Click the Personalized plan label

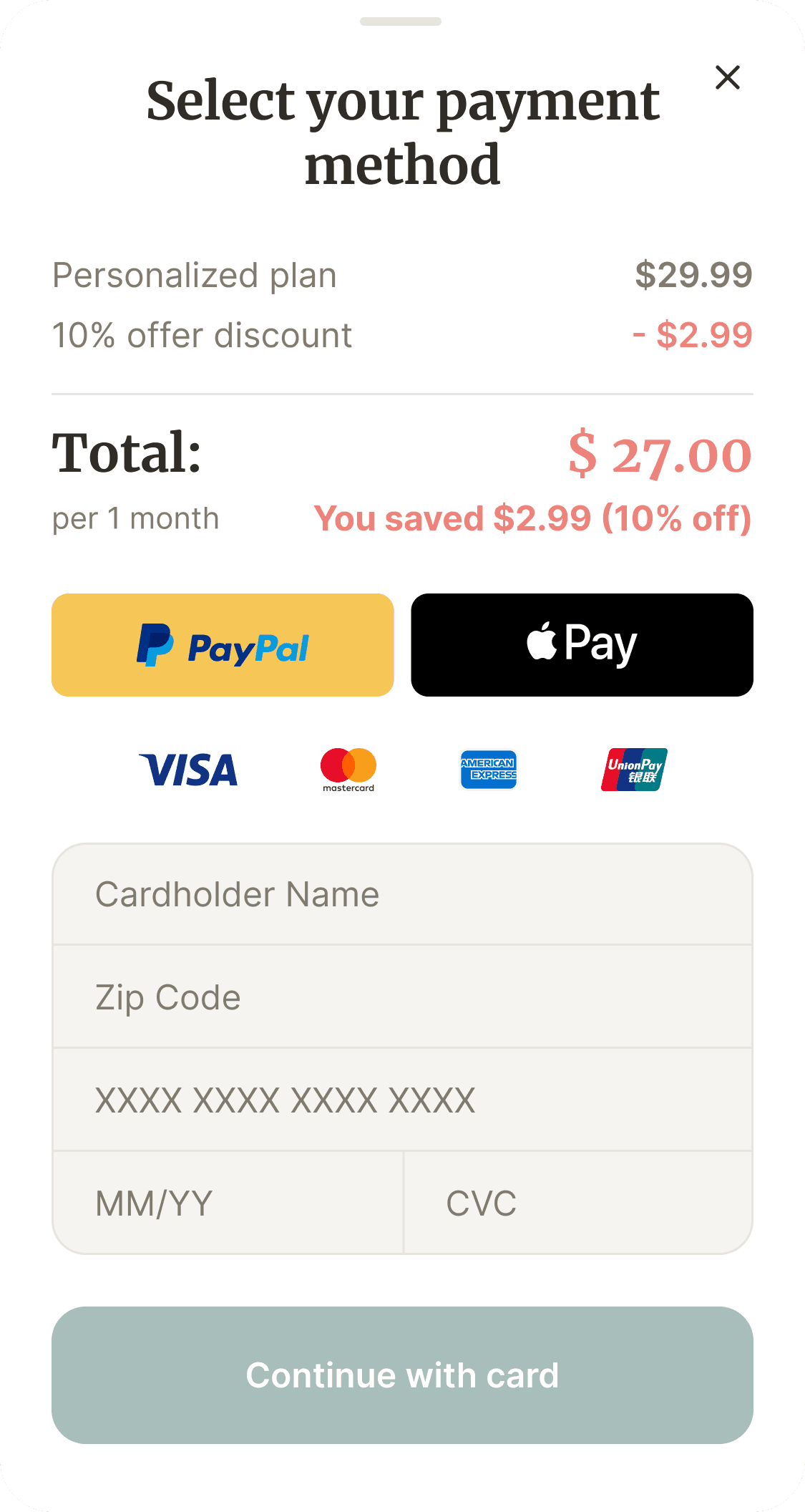tap(195, 276)
